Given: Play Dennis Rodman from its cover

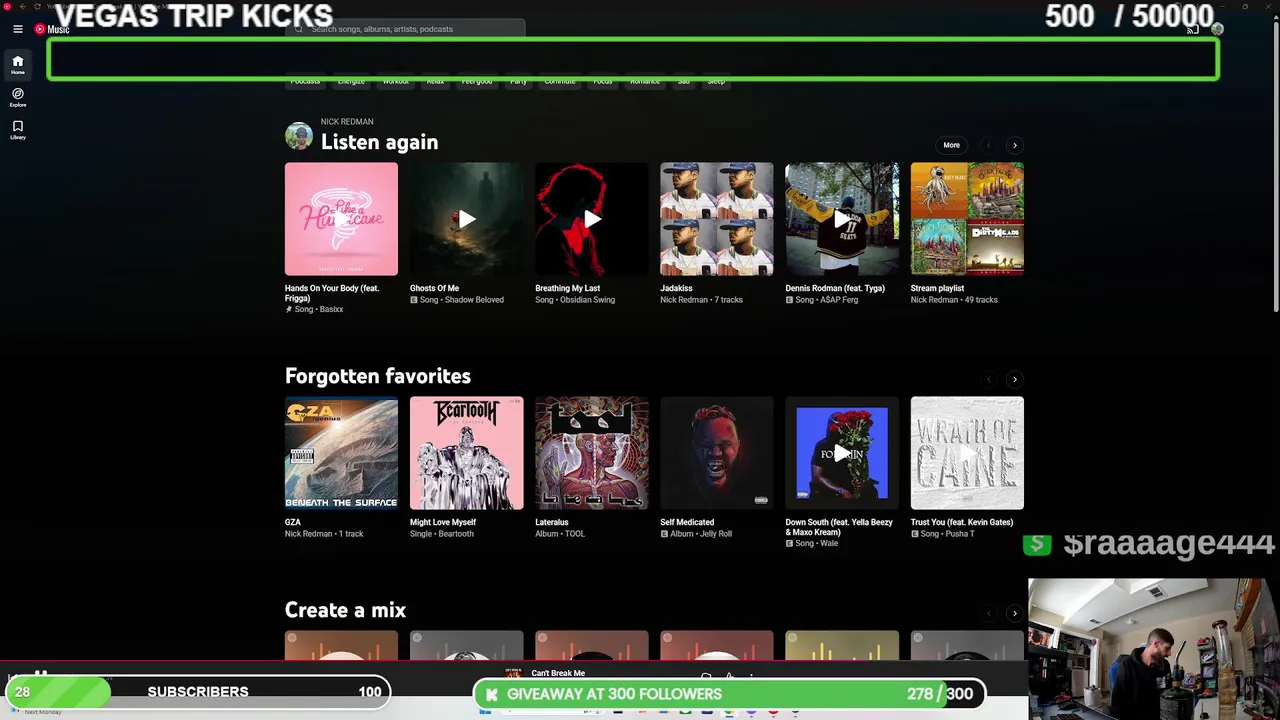Looking at the screenshot, I should tap(842, 219).
